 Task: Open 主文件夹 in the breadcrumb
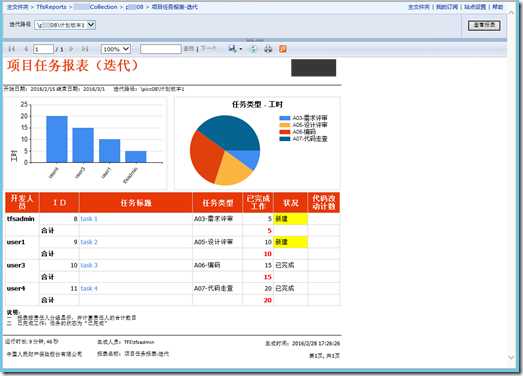point(18,7)
